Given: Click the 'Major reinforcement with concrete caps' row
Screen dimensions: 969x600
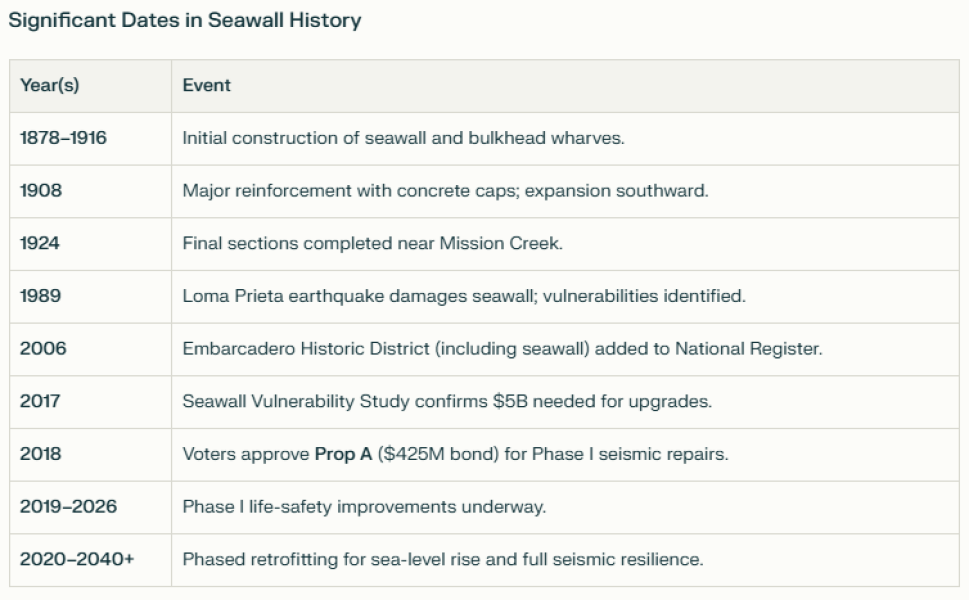Looking at the screenshot, I should [x=484, y=191].
